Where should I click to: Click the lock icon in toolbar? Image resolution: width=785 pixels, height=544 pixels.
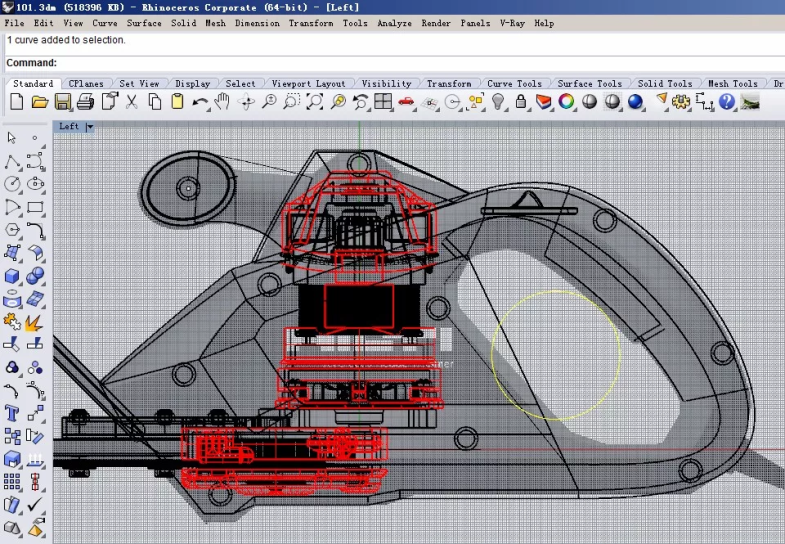pos(521,102)
